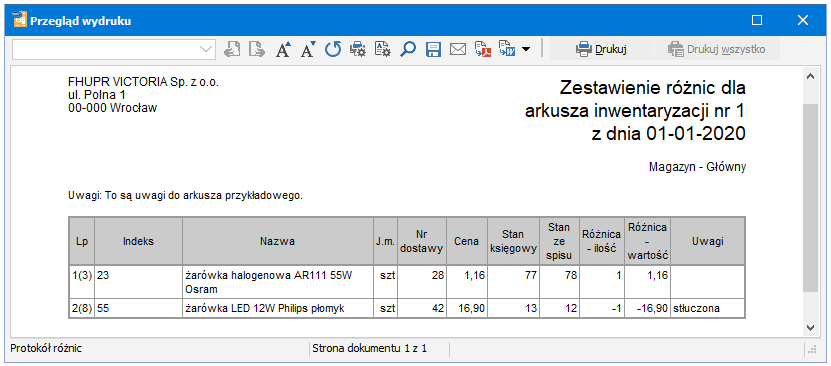Screen dimensions: 831x366
Task: Click 'Cena' column header
Action: (x=466, y=241)
